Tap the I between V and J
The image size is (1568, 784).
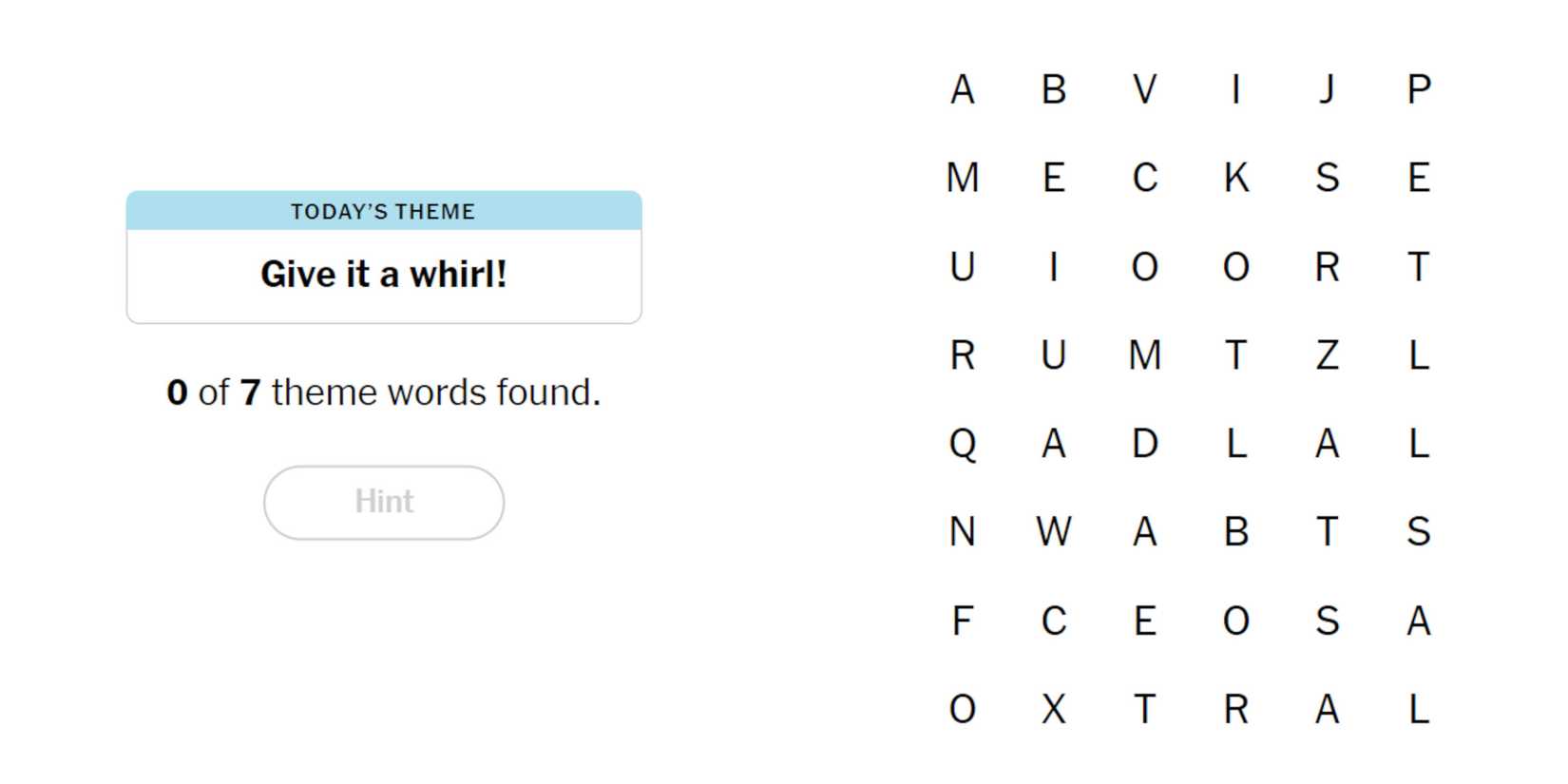tap(1235, 89)
